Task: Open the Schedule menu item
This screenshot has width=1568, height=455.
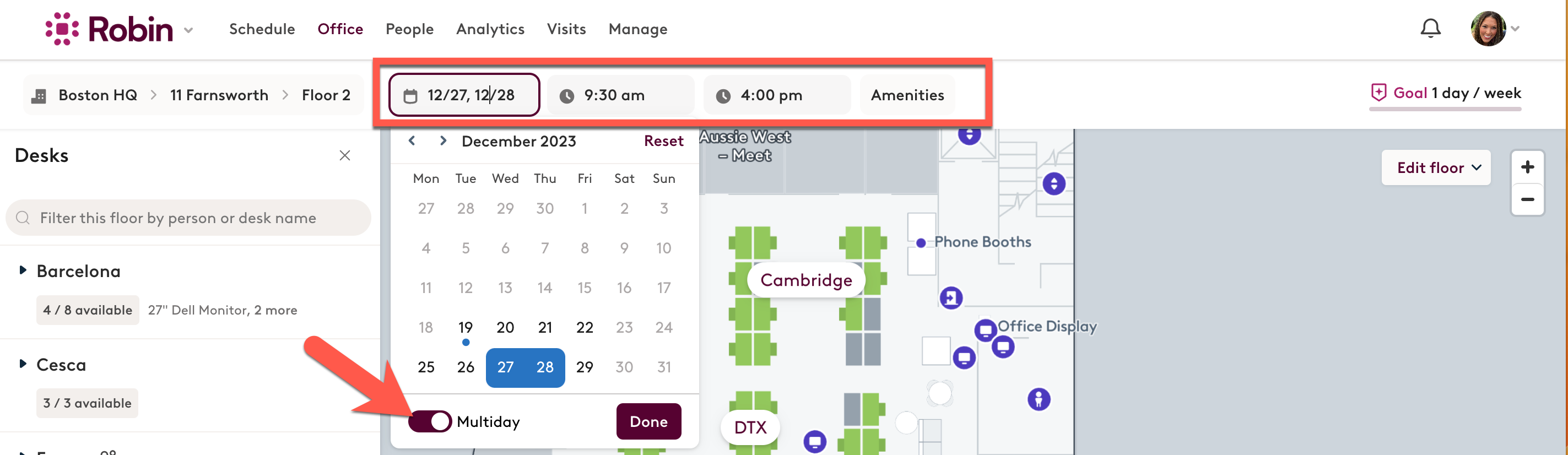Action: click(262, 29)
